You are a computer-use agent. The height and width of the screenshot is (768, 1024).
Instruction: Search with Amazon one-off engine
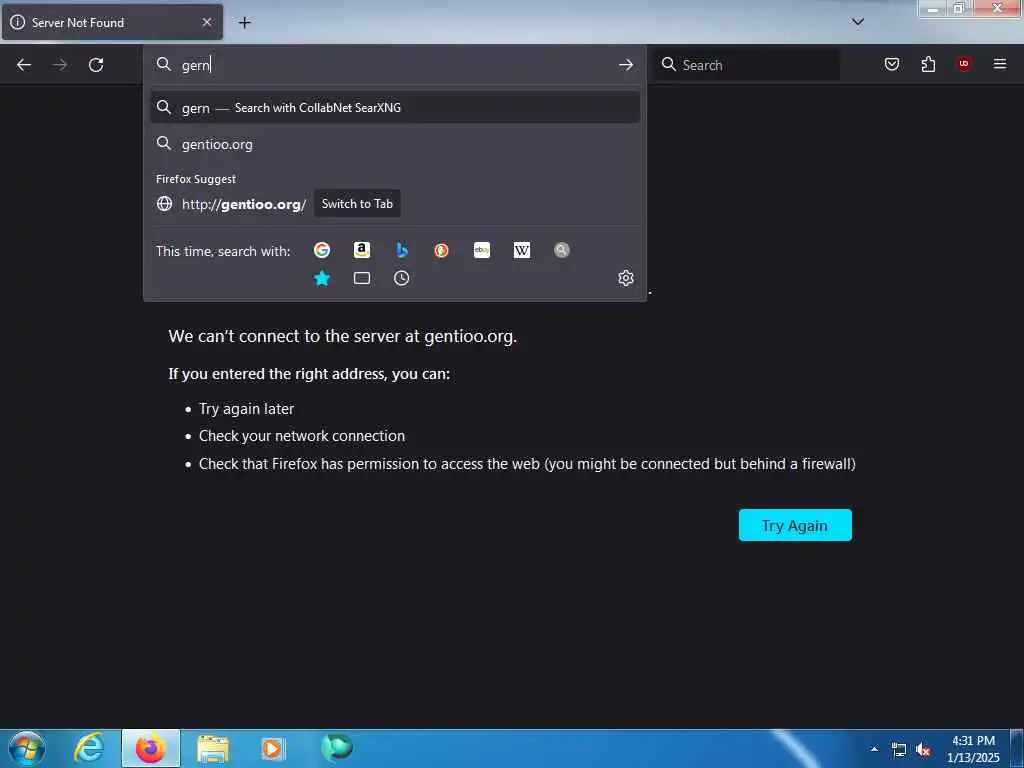(x=362, y=250)
